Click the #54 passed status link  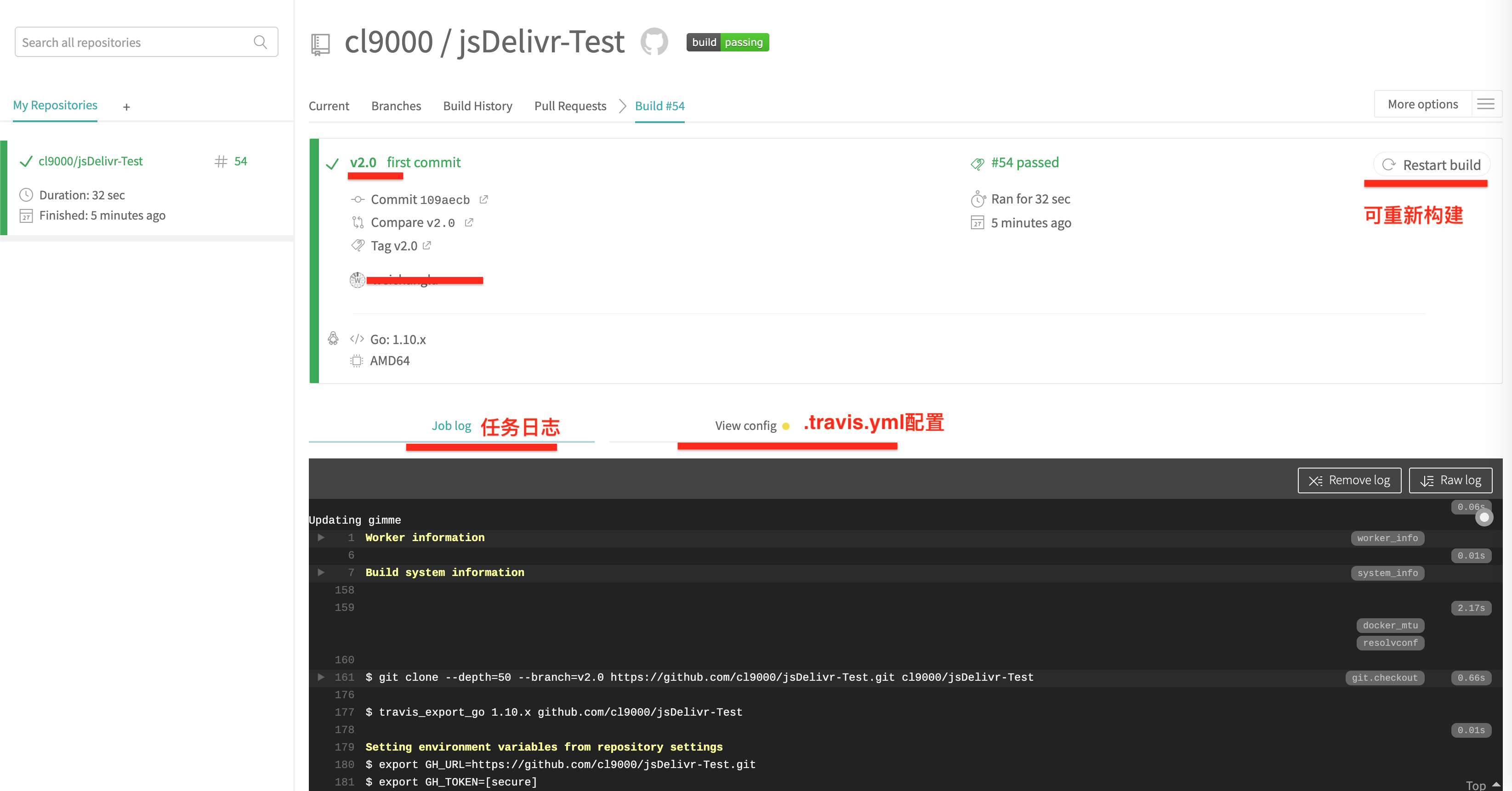(1025, 163)
